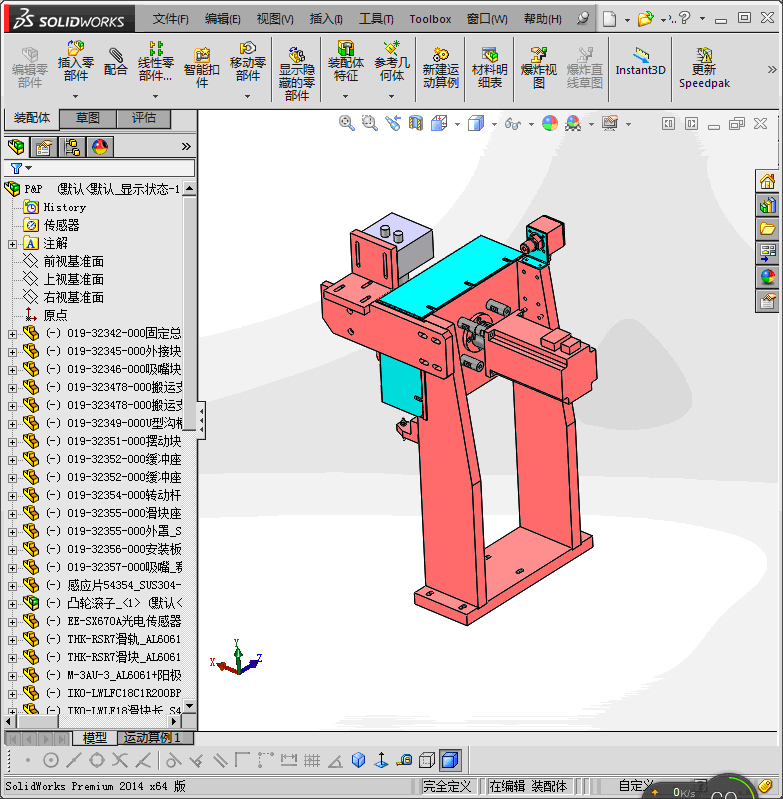Select the Mate (配合) tool
This screenshot has width=783, height=799.
click(x=116, y=61)
